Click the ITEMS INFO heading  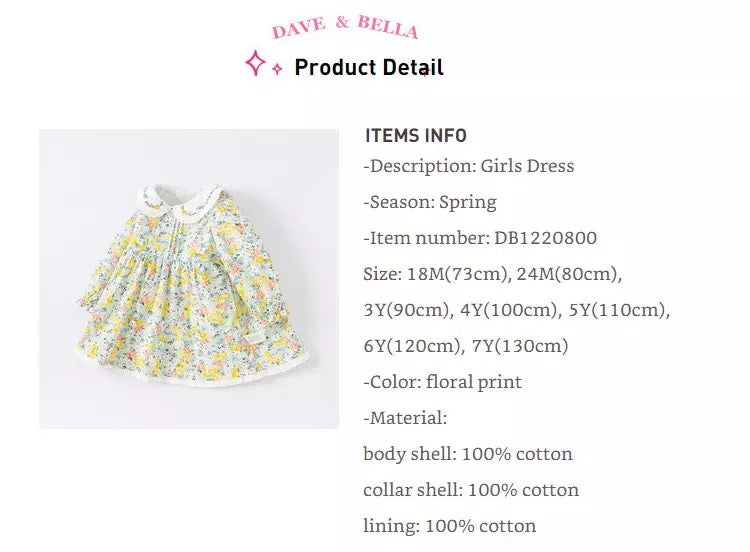point(416,136)
